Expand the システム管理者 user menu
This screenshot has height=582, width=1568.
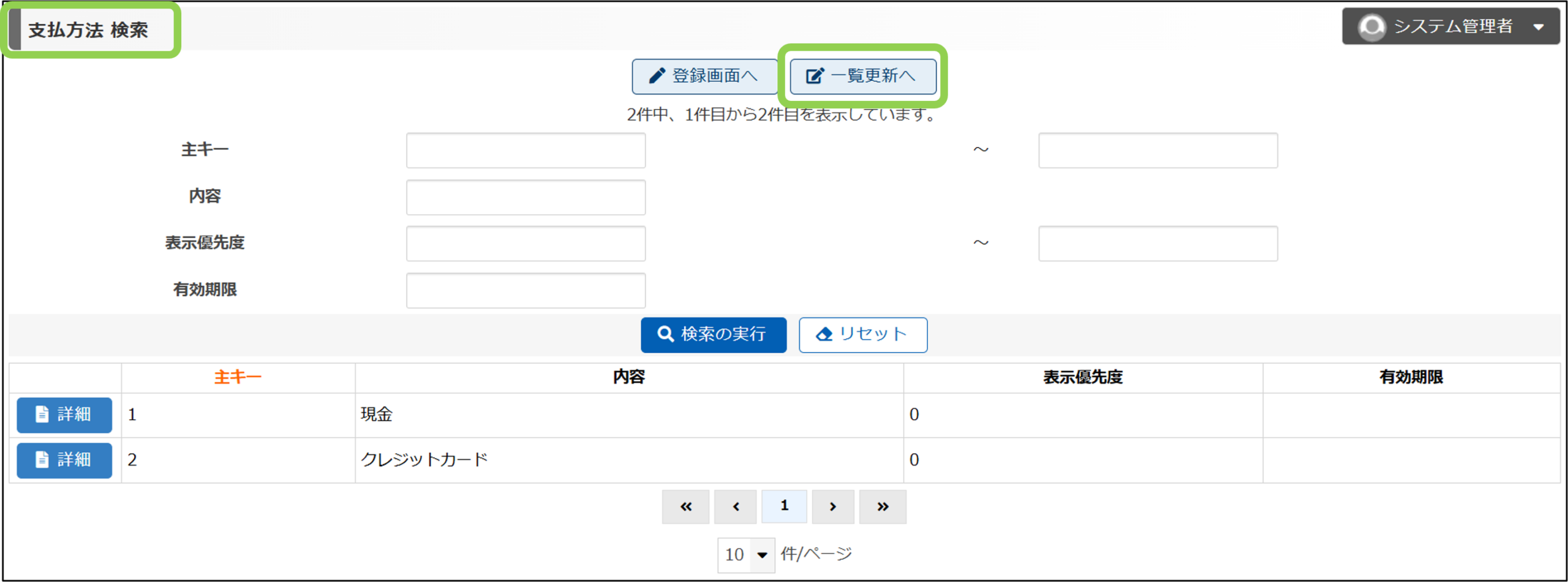click(1450, 26)
